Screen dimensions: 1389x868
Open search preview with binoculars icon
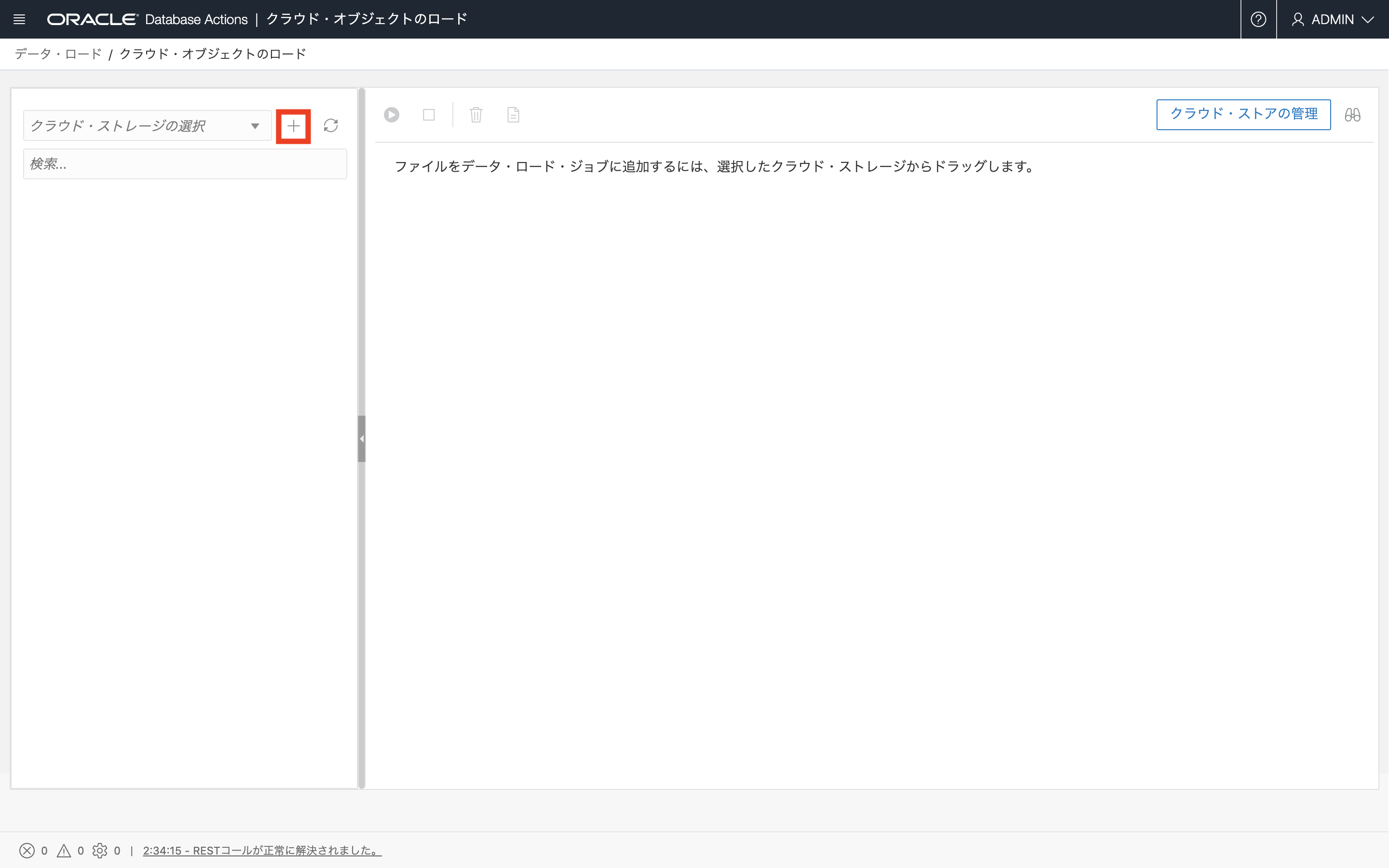(1353, 115)
